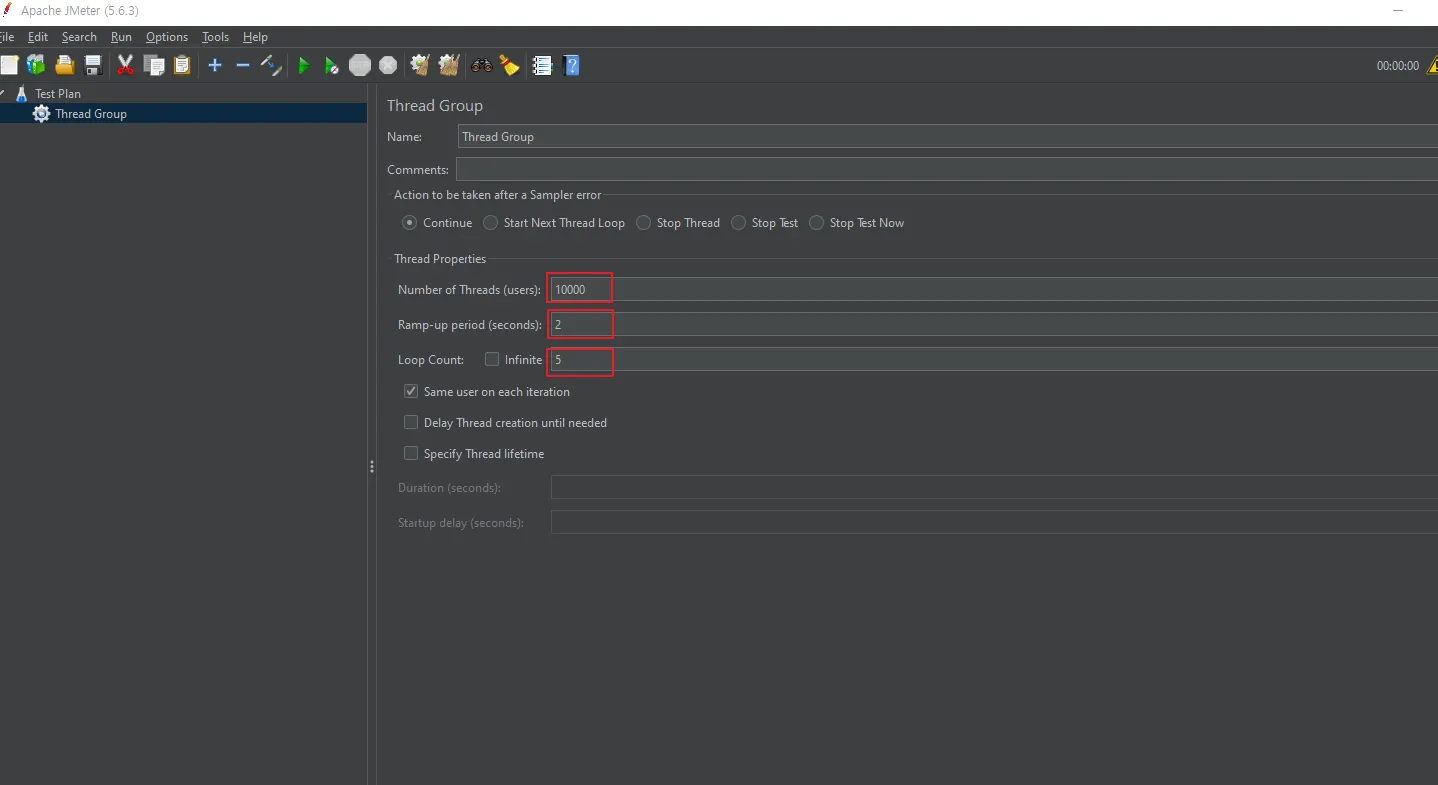Create a new test plan via toolbar icon
The width and height of the screenshot is (1438, 785).
click(9, 66)
